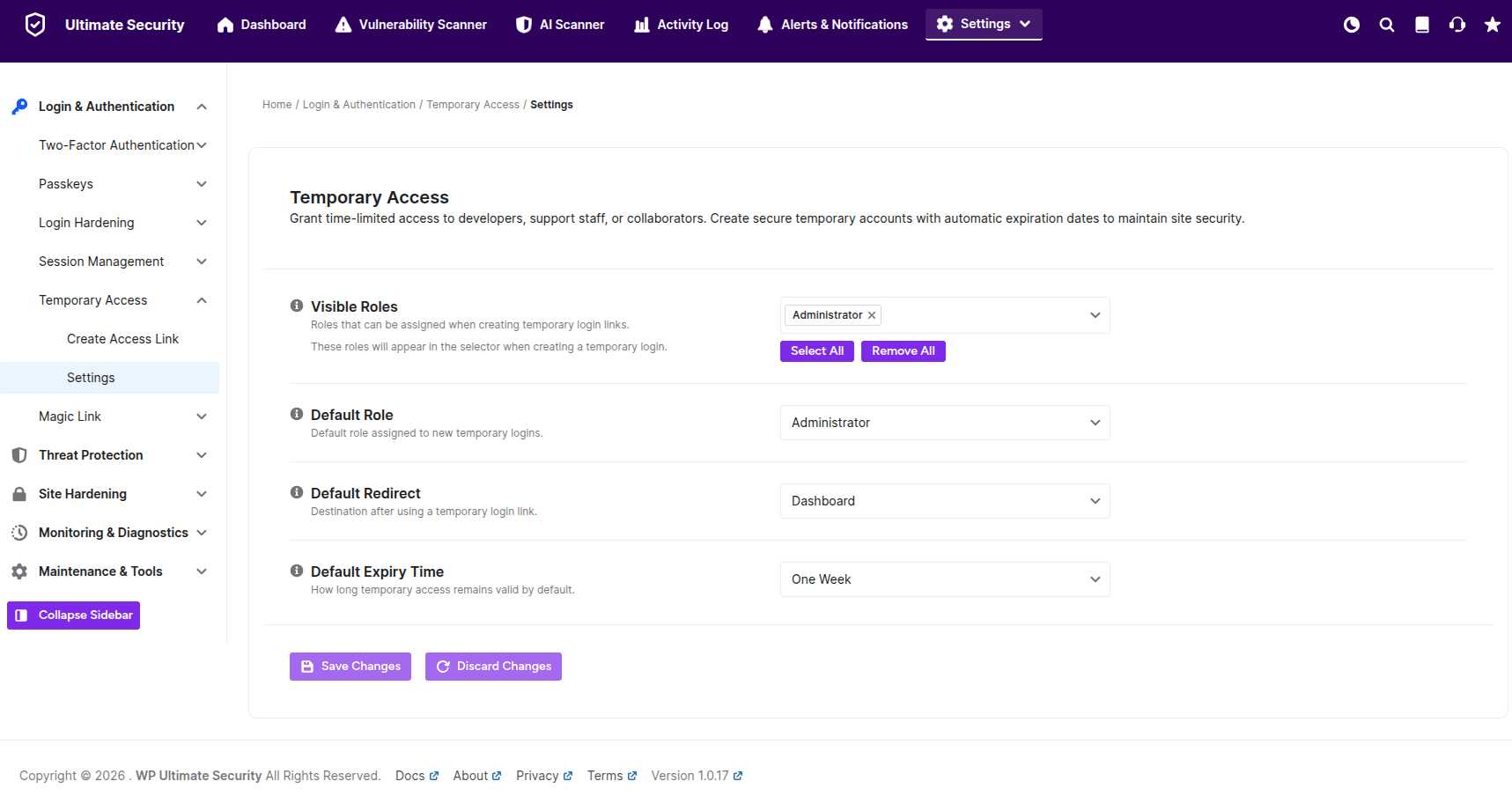Click Remove All roles button
This screenshot has height=796, width=1512.
point(904,351)
